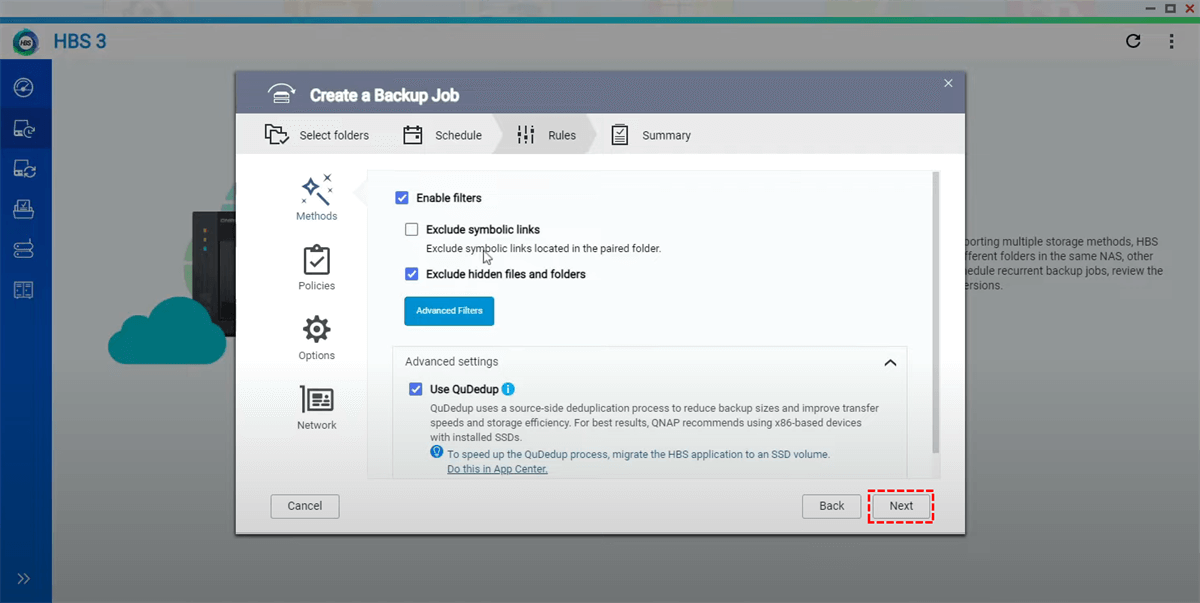The height and width of the screenshot is (603, 1200).
Task: Open the Sync sidebar icon
Action: (24, 170)
